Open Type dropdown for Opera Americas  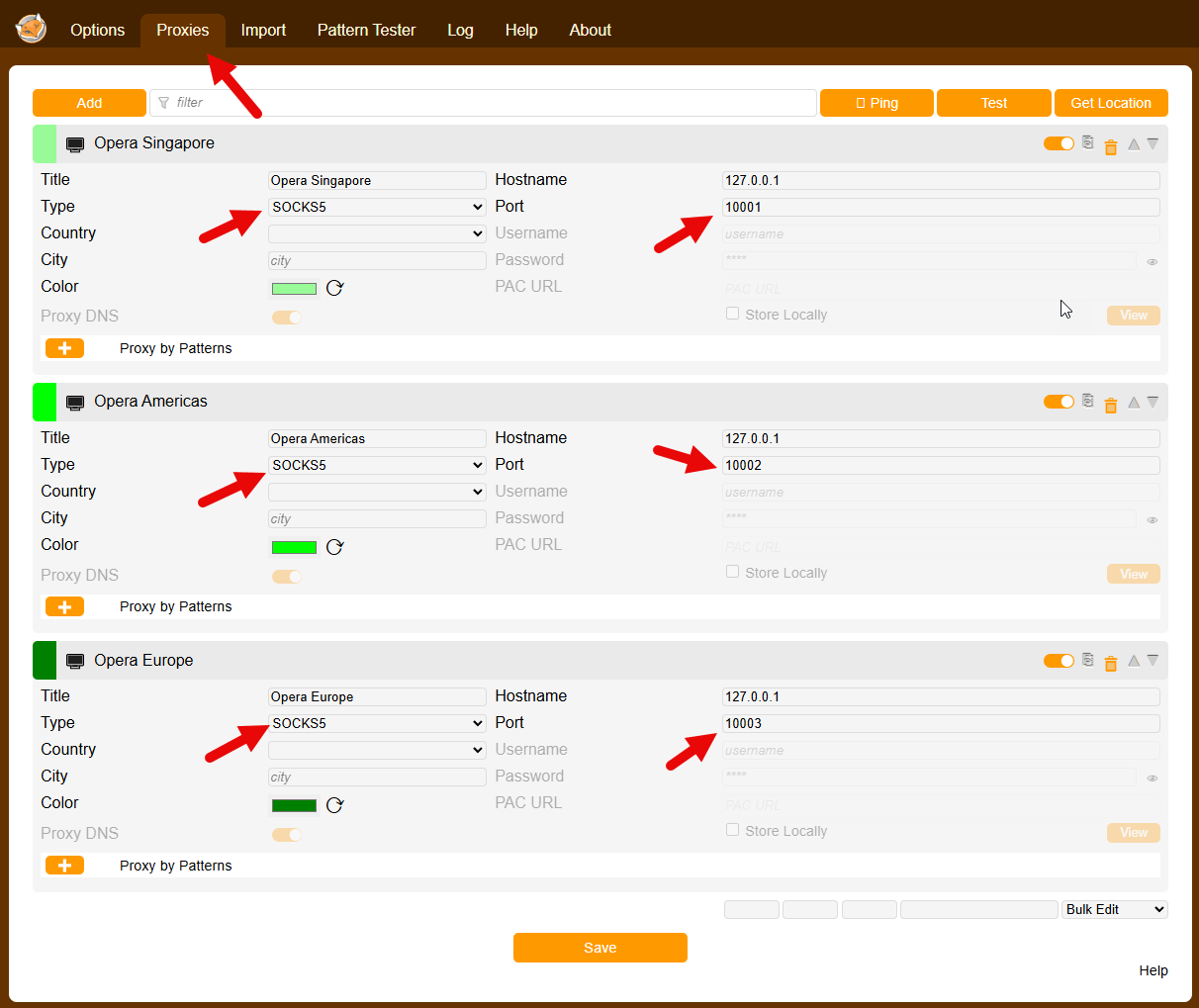pos(377,465)
